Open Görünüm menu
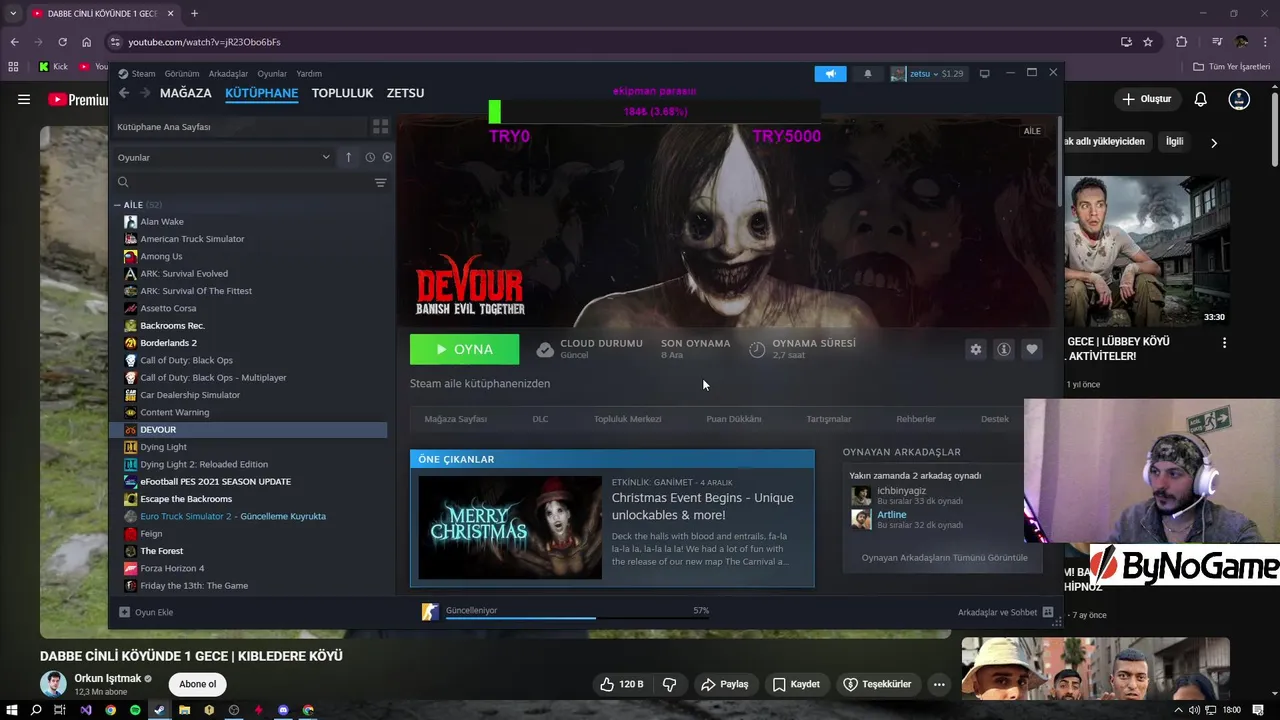This screenshot has width=1280, height=720. coord(182,73)
